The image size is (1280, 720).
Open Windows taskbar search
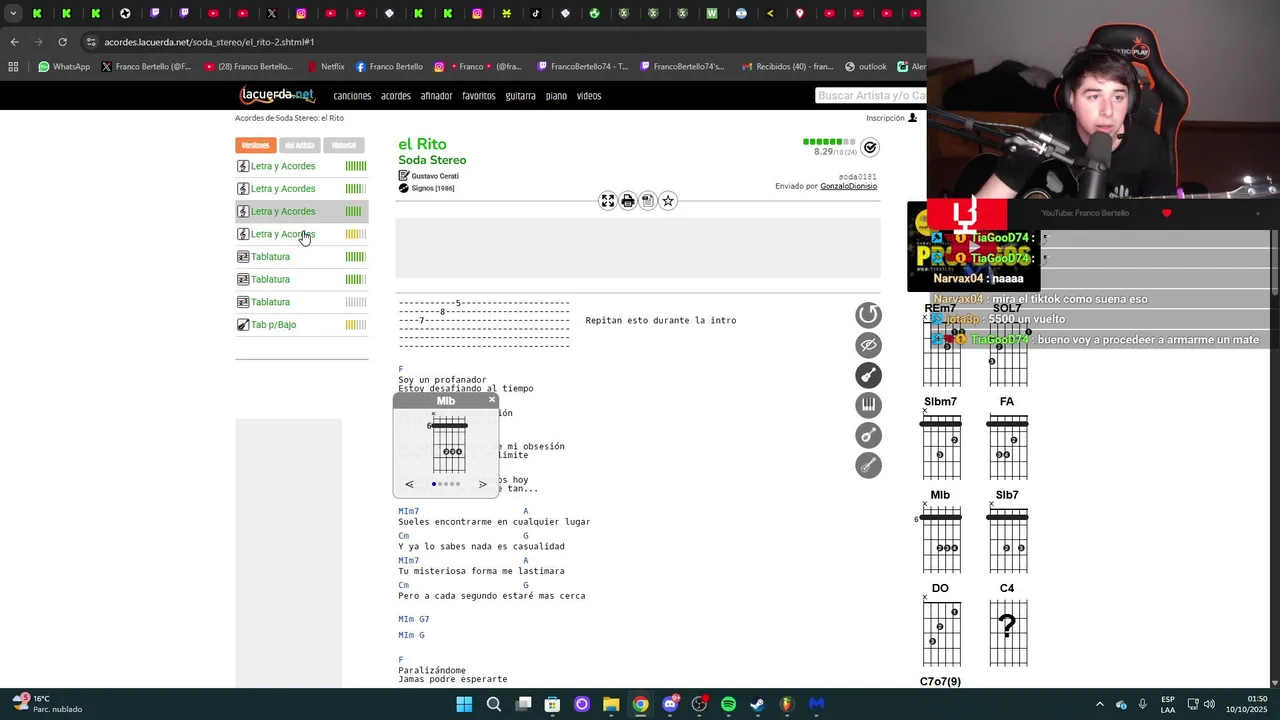click(x=493, y=704)
